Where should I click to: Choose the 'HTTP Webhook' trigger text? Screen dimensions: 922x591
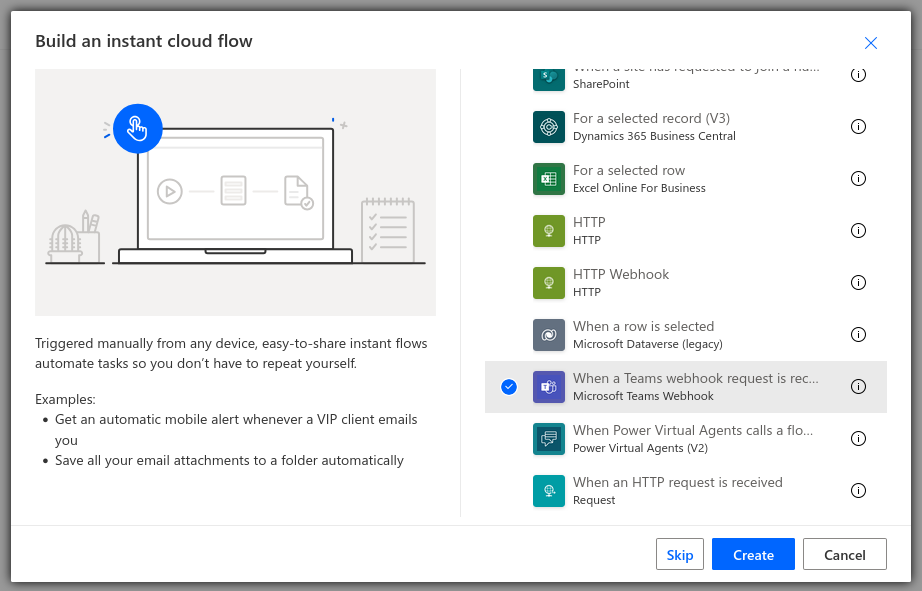(621, 275)
